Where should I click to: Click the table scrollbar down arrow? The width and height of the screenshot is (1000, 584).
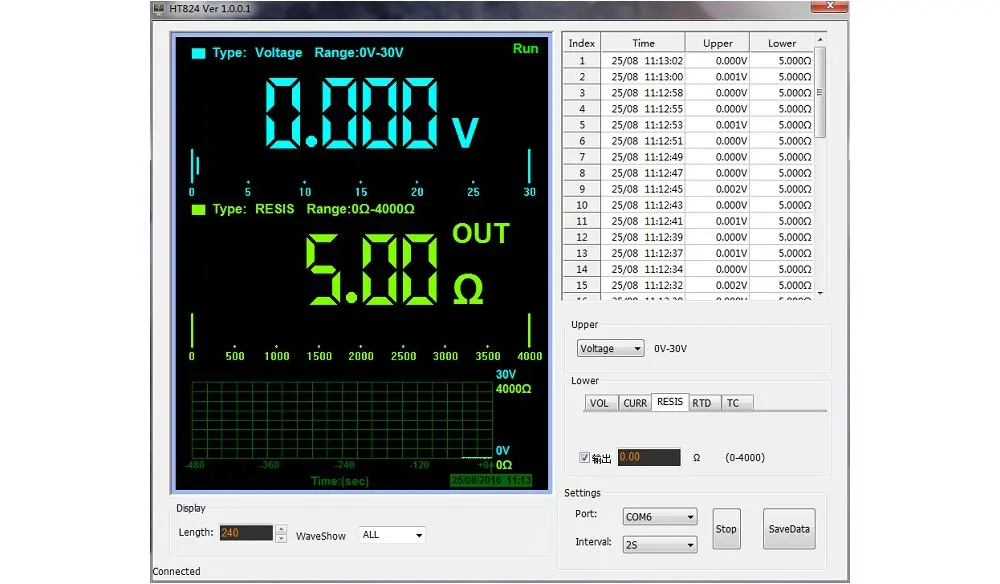820,293
